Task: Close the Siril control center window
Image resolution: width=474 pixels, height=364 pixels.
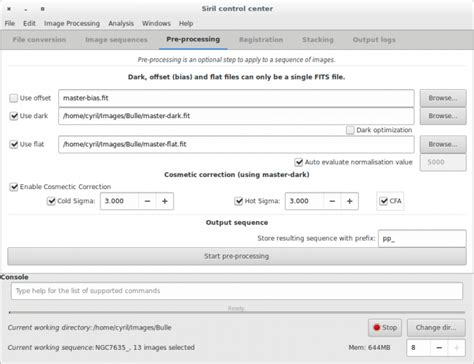Action: [x=9, y=9]
